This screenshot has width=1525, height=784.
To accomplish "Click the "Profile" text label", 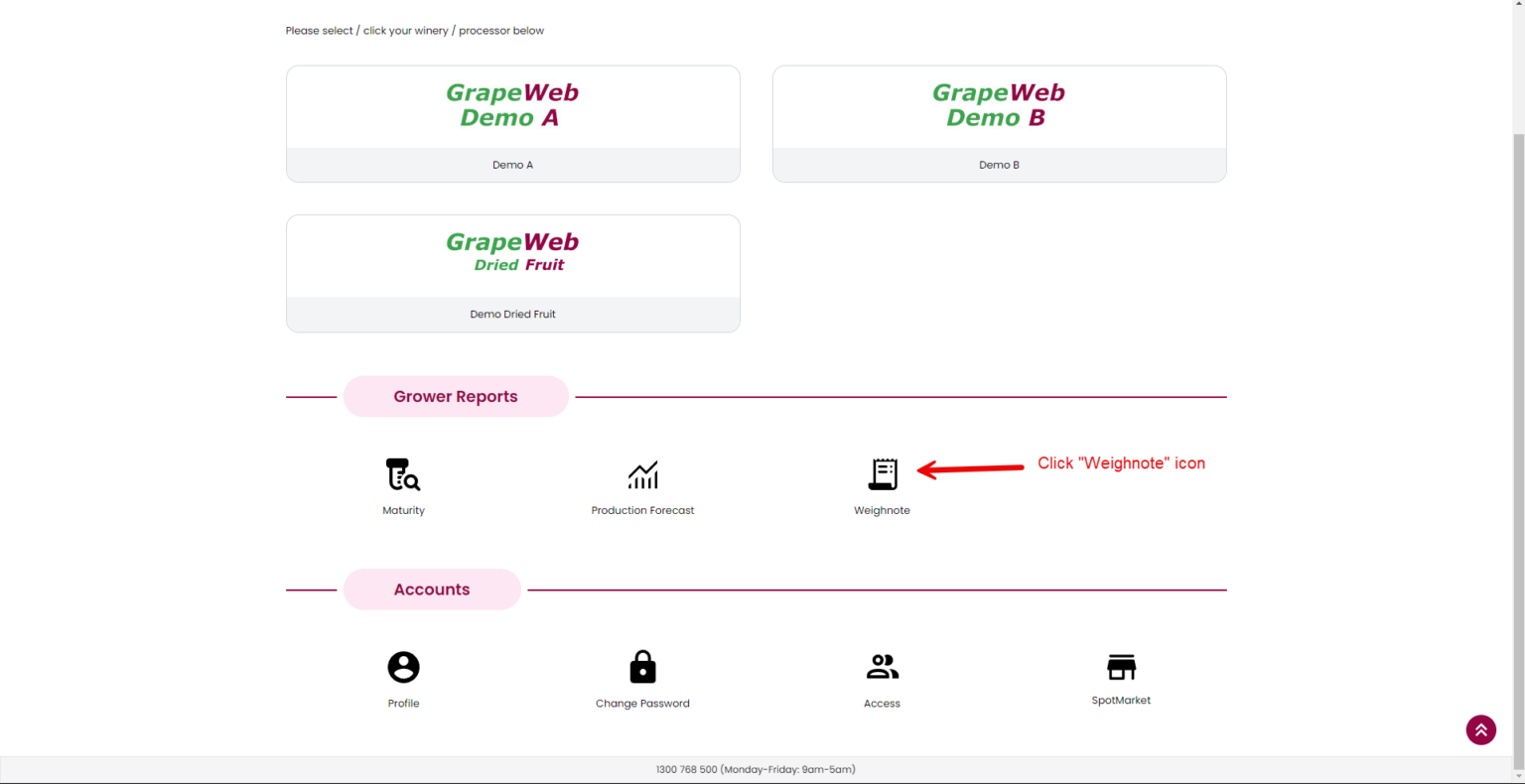I will coord(403,704).
